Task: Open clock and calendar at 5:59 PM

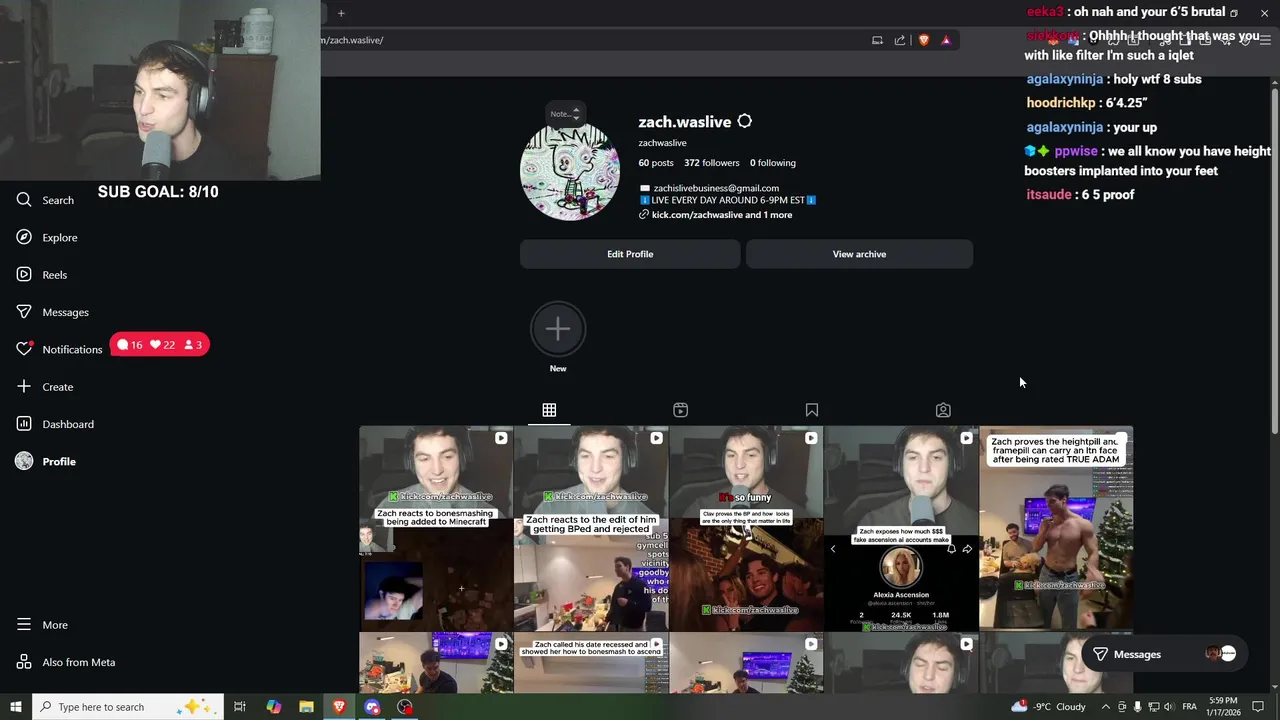Action: 1223,707
